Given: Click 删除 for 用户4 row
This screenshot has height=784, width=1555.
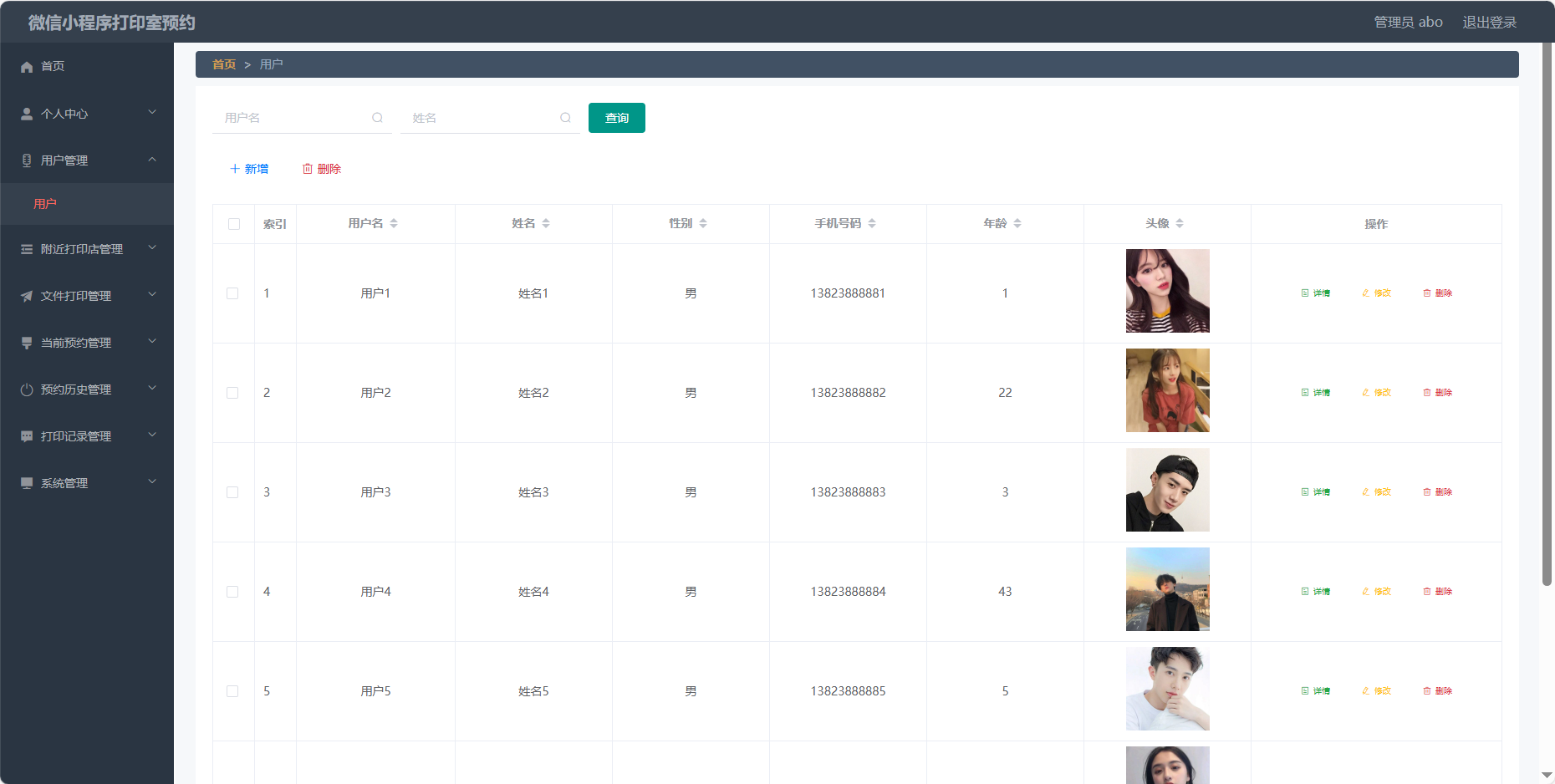Looking at the screenshot, I should click(1438, 592).
